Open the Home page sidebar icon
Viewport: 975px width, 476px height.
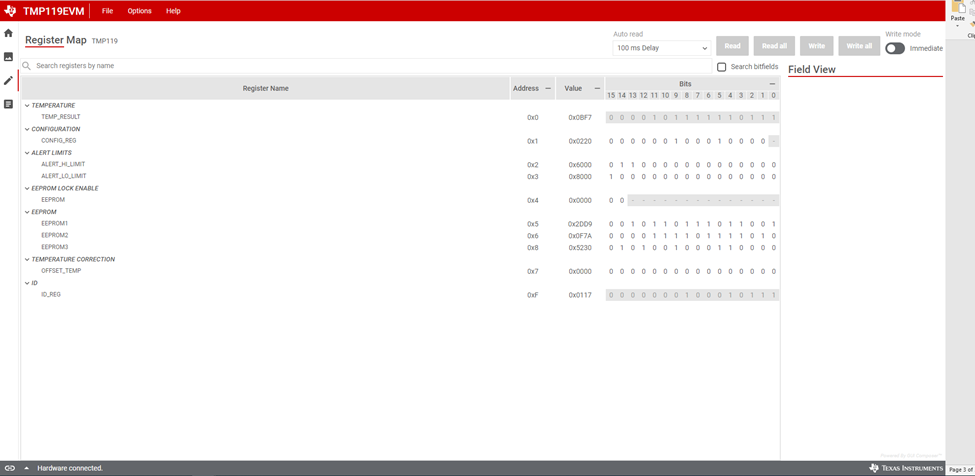tap(8, 33)
